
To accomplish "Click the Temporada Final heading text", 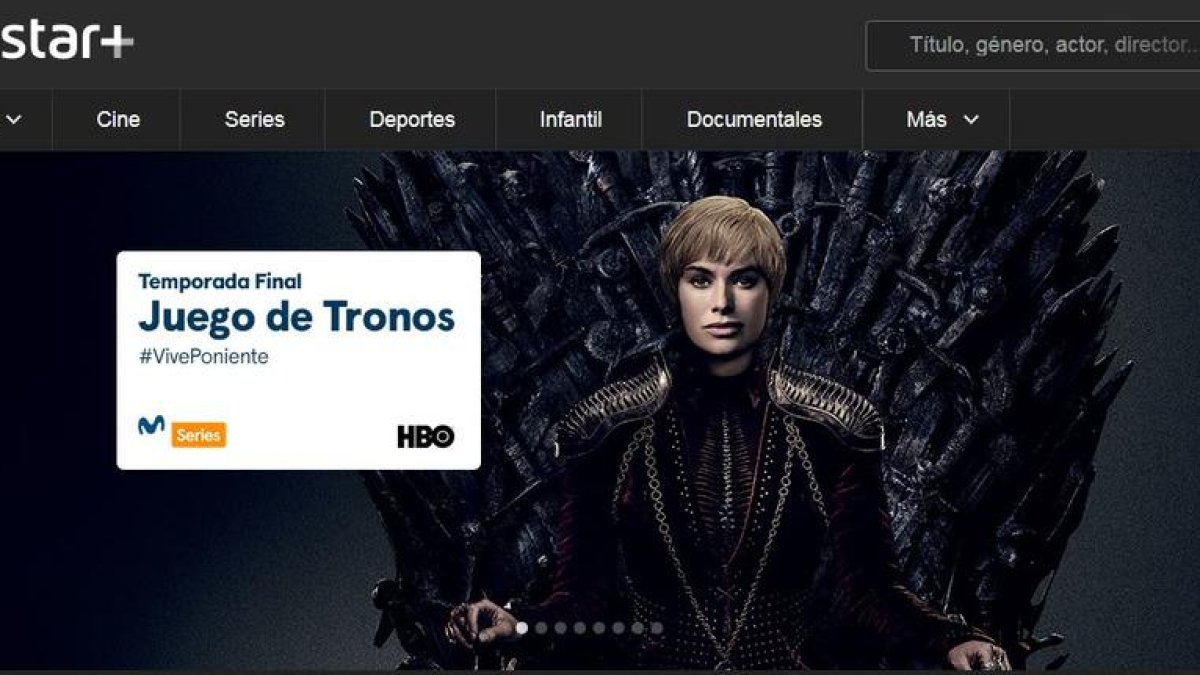I will pos(219,282).
